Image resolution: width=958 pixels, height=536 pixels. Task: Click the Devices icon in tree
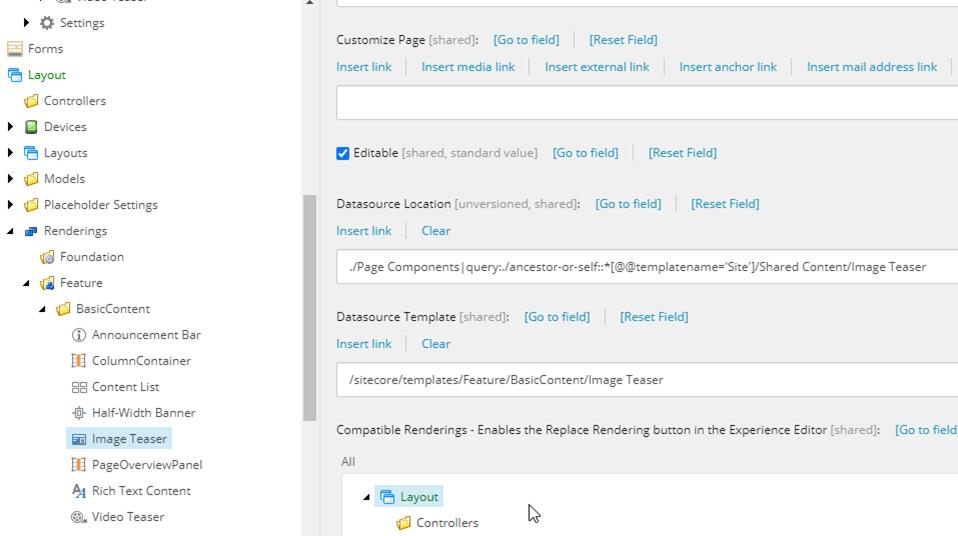pos(31,127)
